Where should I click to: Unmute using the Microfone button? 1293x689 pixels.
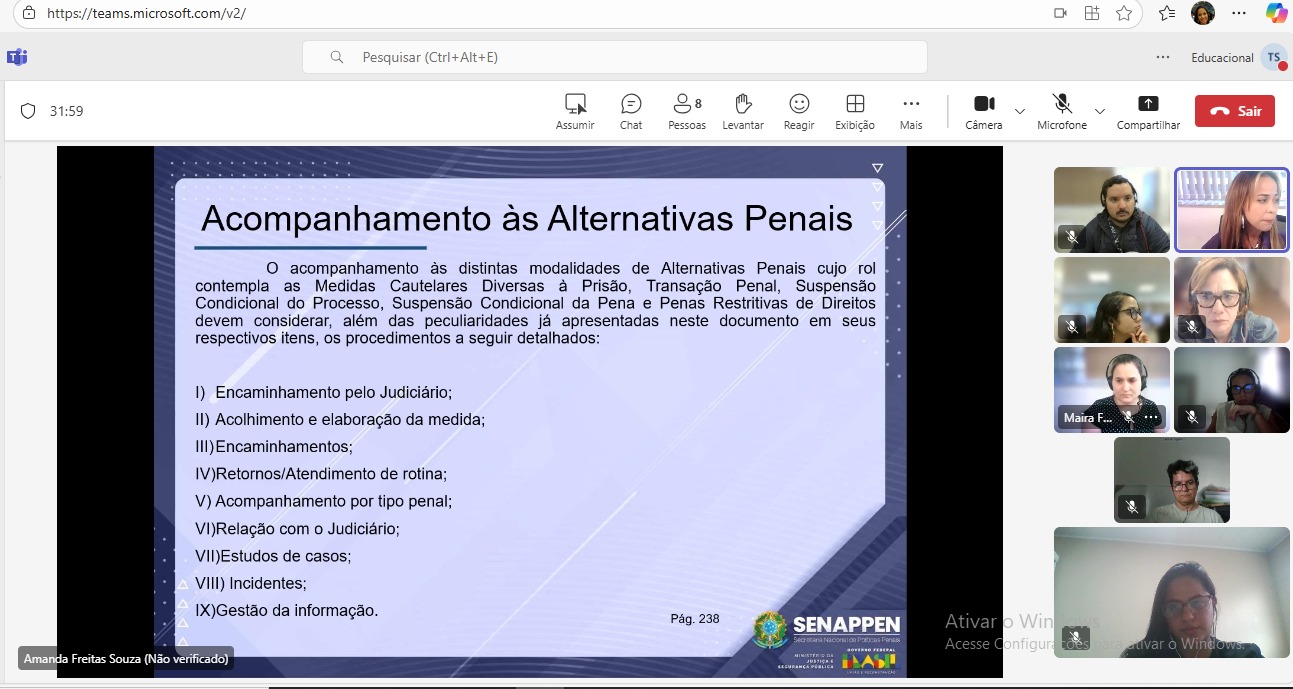(x=1062, y=111)
